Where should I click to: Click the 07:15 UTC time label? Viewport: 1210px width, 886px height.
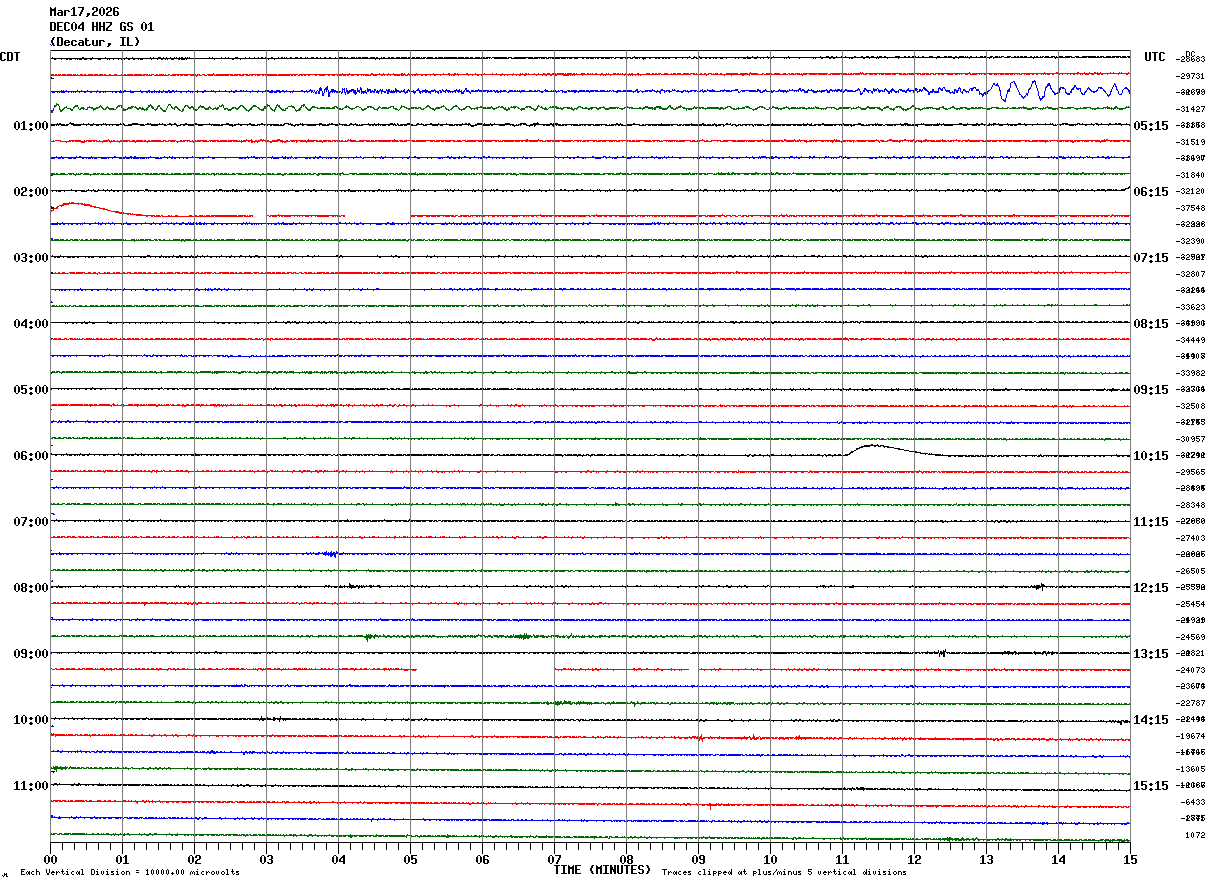1151,258
